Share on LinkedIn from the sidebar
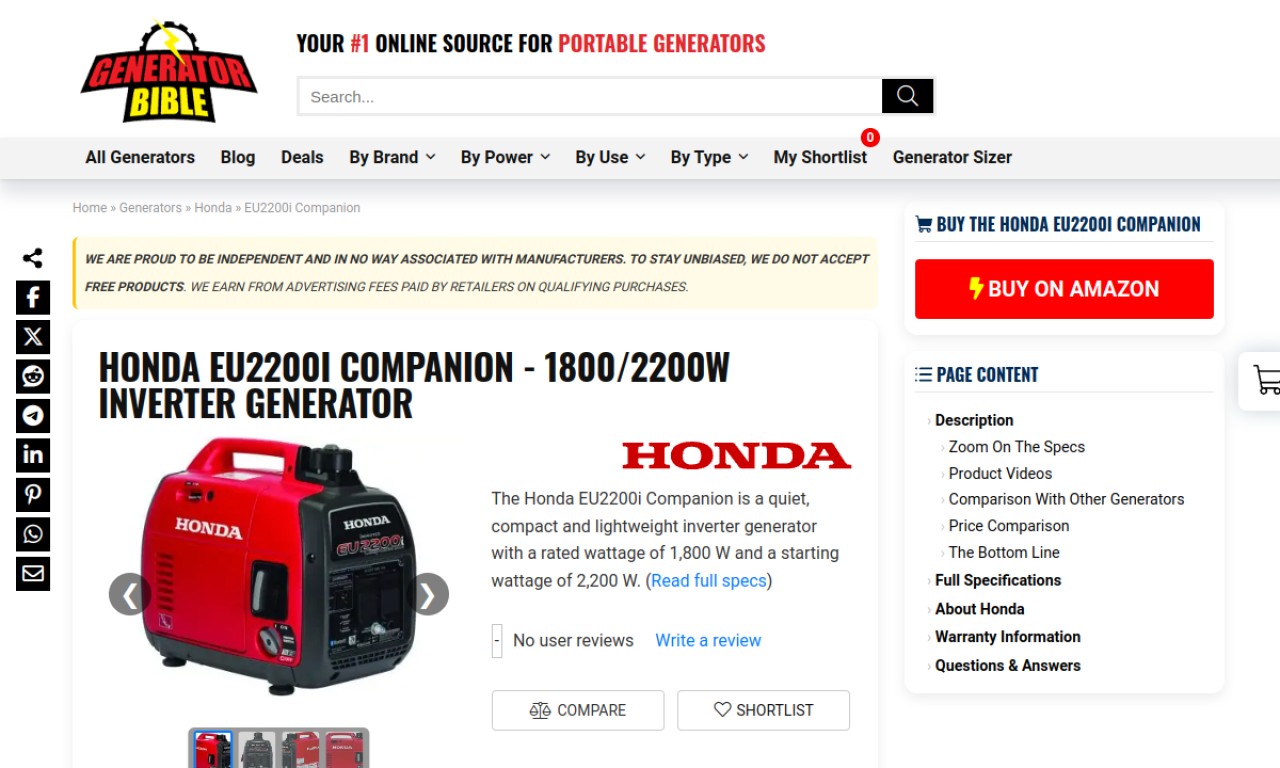 (33, 455)
